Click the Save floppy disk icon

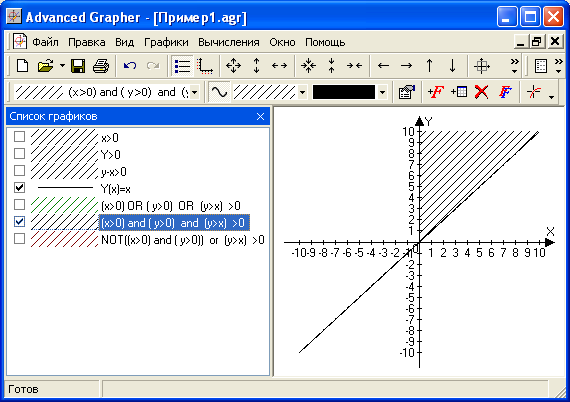coord(78,66)
